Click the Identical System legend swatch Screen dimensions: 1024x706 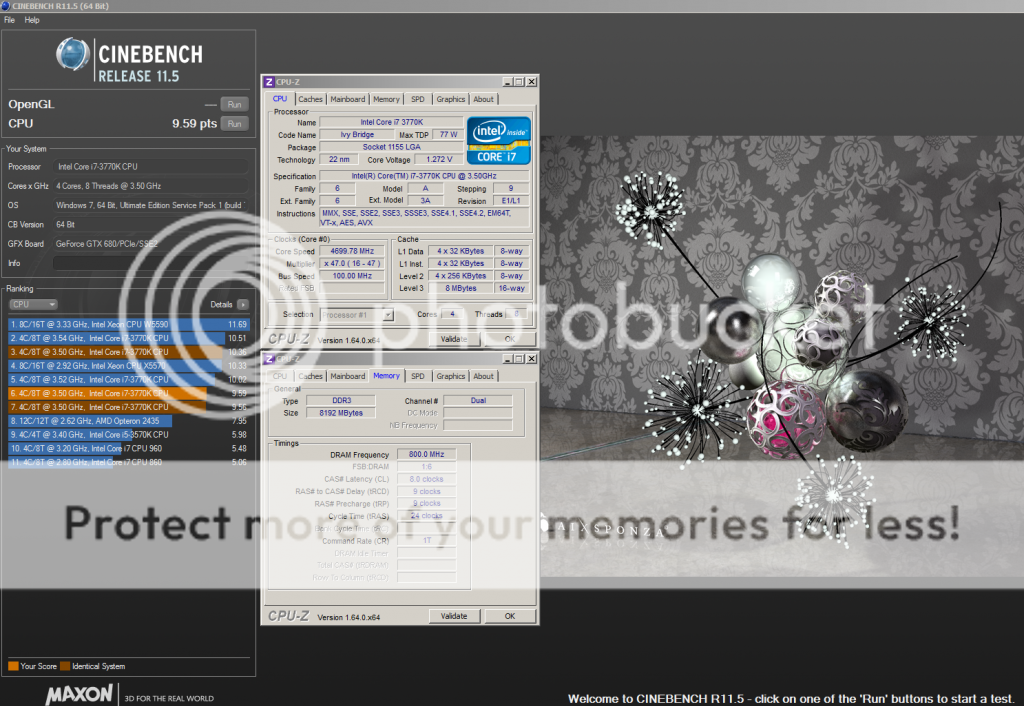pos(64,666)
